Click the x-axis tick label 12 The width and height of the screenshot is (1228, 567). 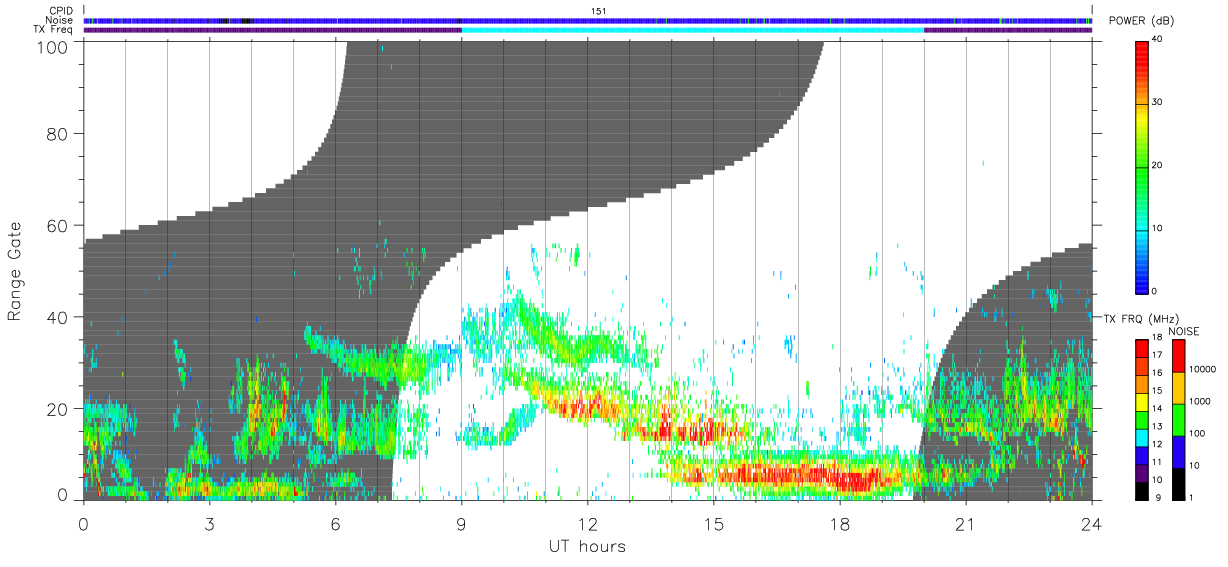click(x=587, y=523)
